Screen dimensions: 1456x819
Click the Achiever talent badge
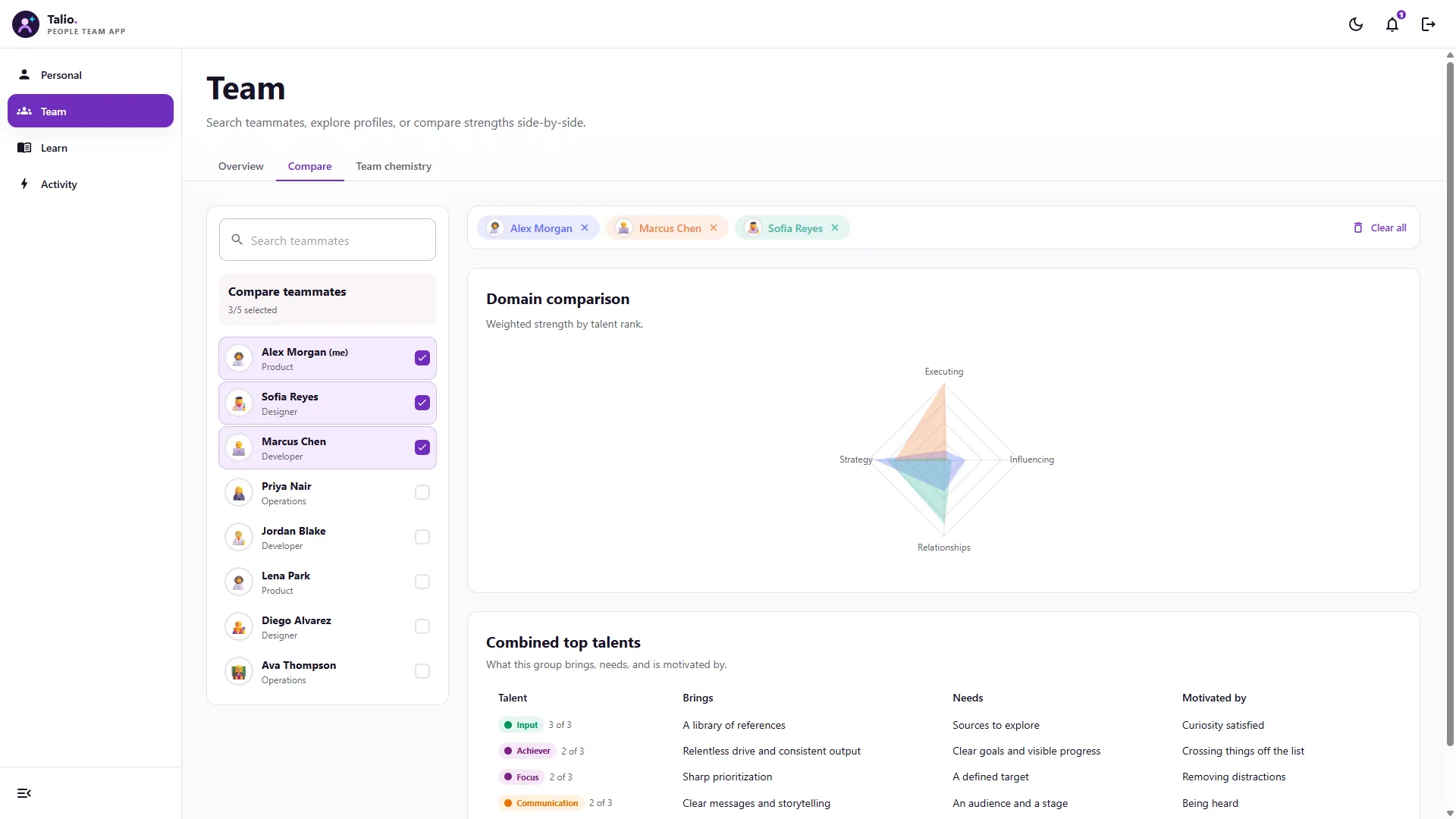tap(527, 751)
